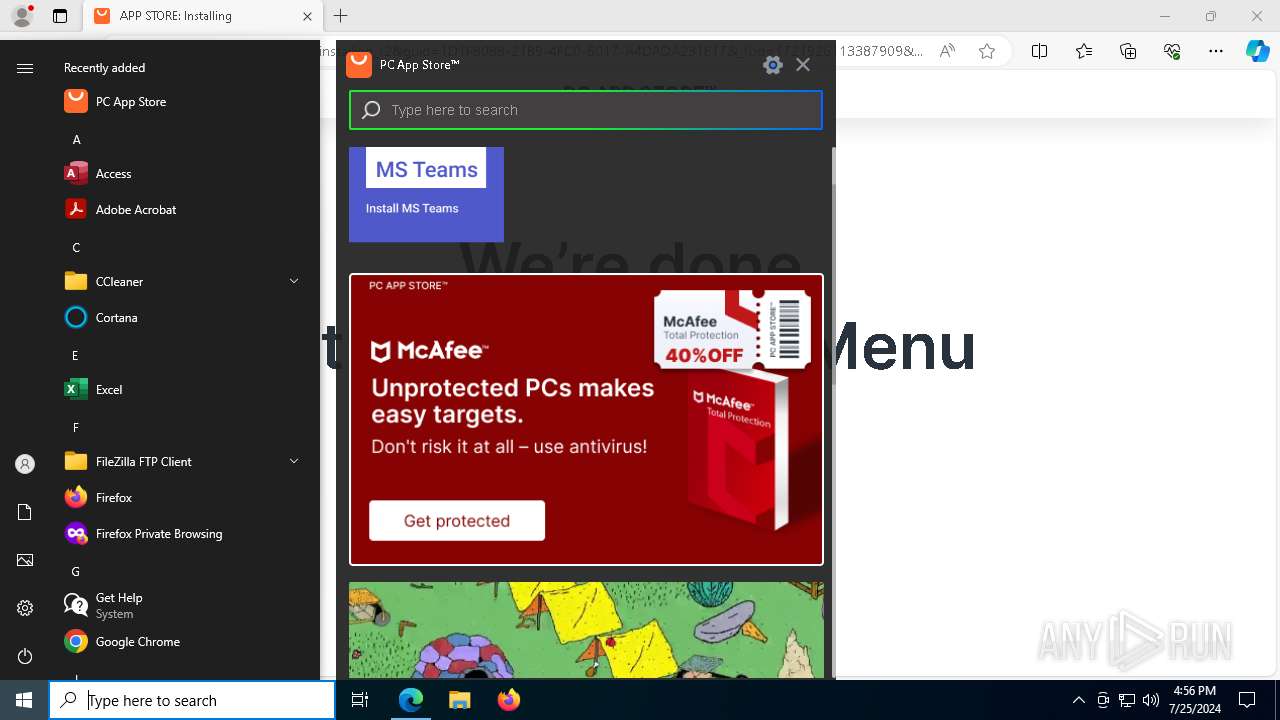Viewport: 1280px width, 720px height.
Task: Open the CCleaner folder icon
Action: pyautogui.click(x=76, y=282)
